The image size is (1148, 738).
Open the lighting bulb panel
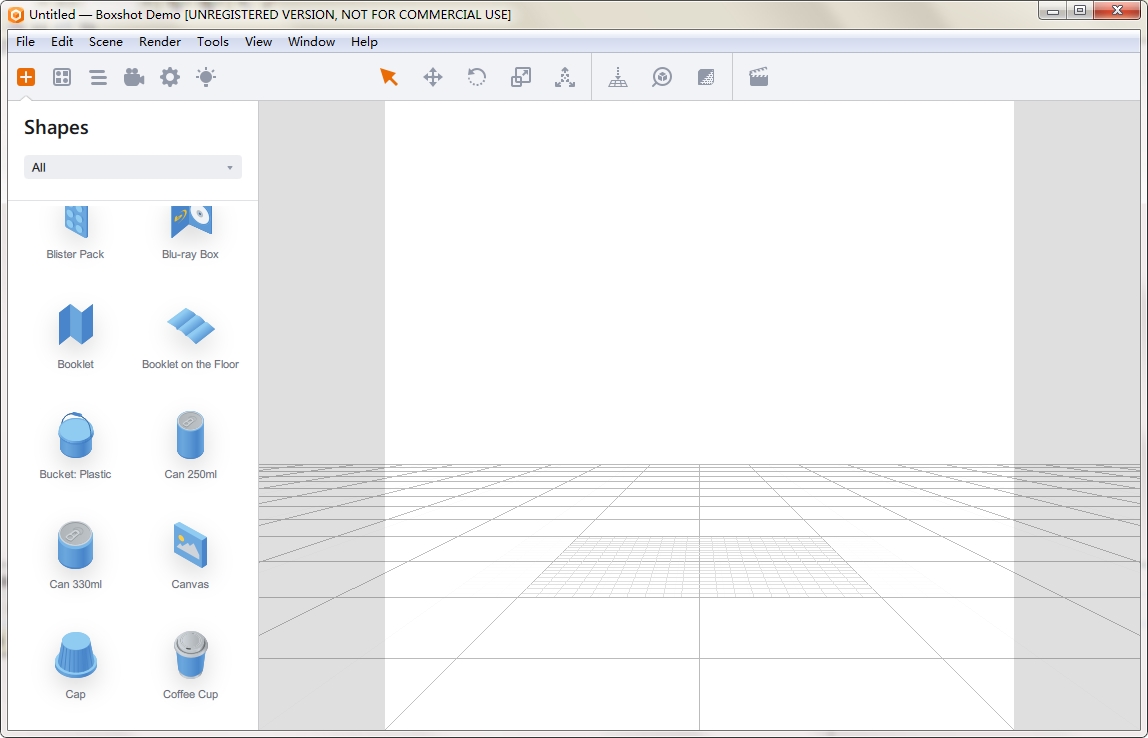point(206,77)
